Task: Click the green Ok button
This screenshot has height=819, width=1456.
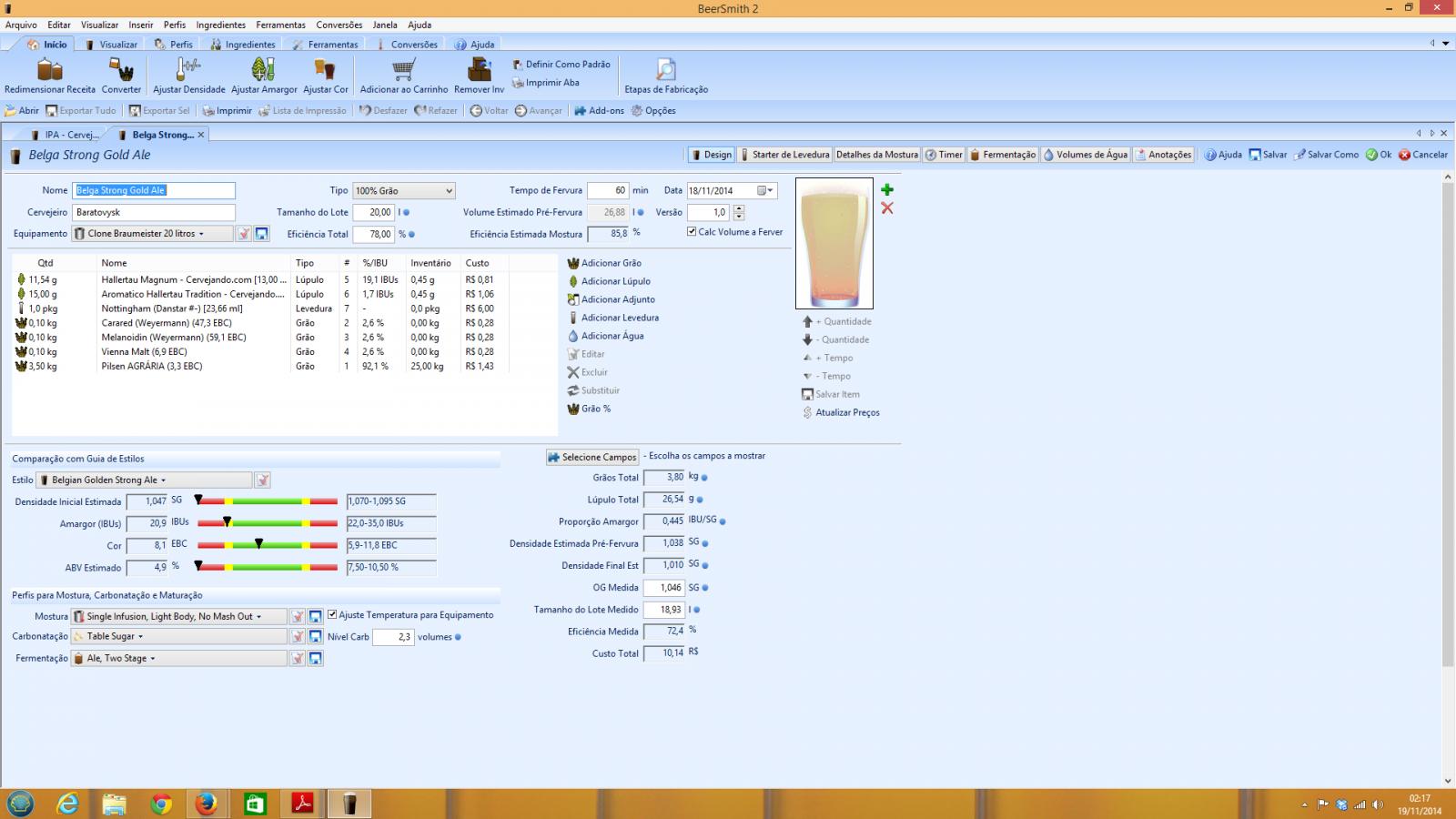Action: pyautogui.click(x=1379, y=155)
